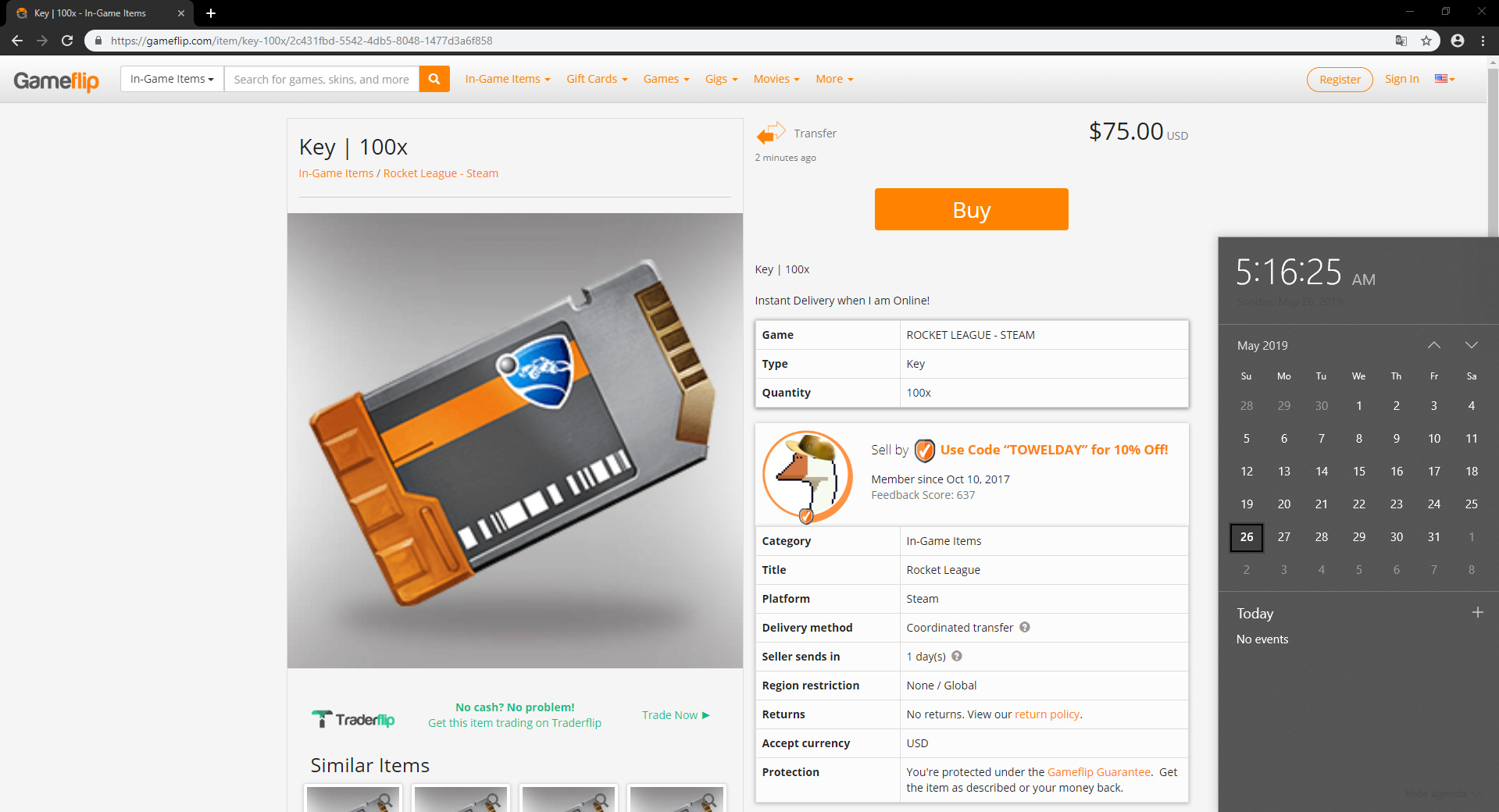This screenshot has width=1499, height=812.
Task: Open last Similar Items thumbnail
Action: tap(676, 798)
